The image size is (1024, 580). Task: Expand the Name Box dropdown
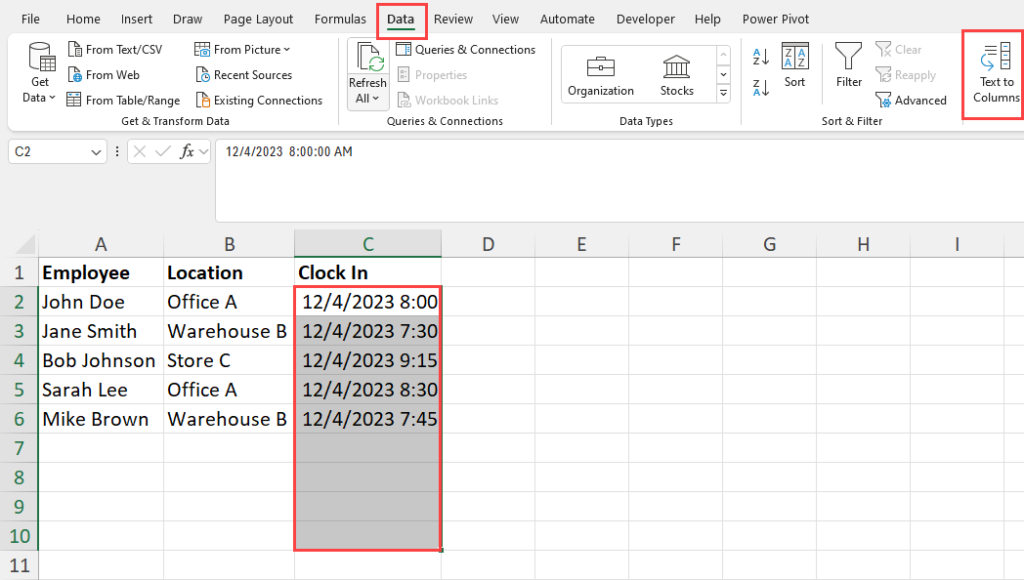(96, 152)
